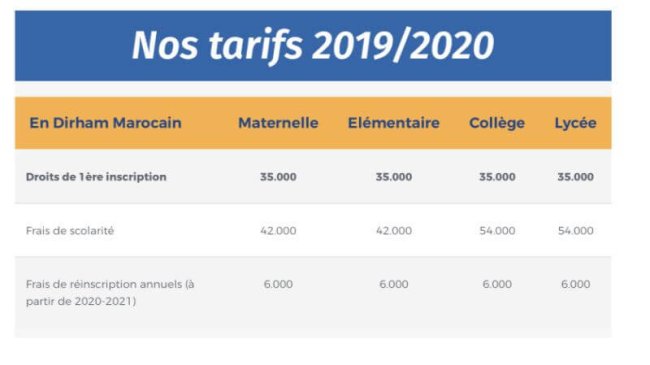Click the Collège column header
650x365 pixels.
[x=497, y=123]
